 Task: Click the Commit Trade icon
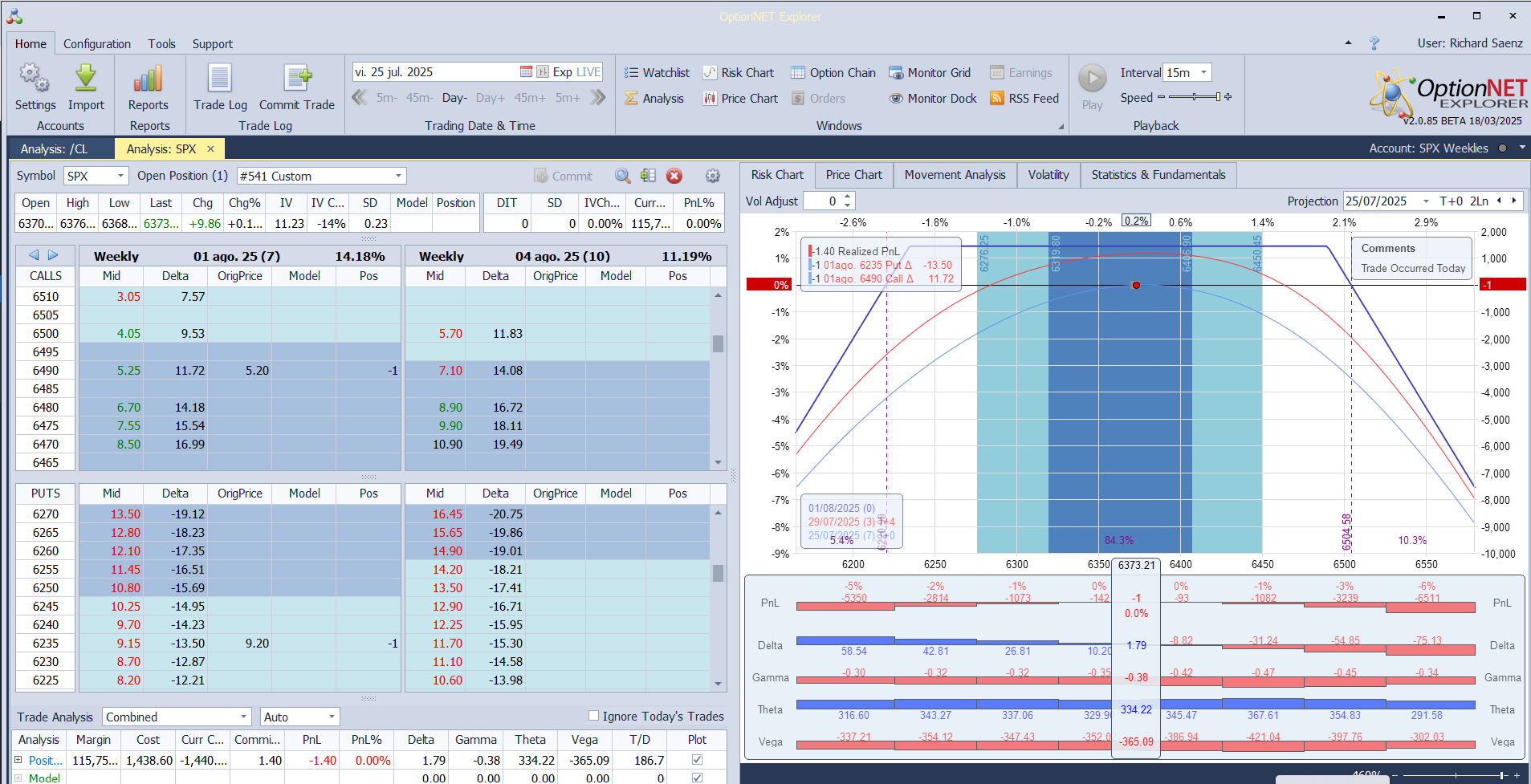pos(296,79)
